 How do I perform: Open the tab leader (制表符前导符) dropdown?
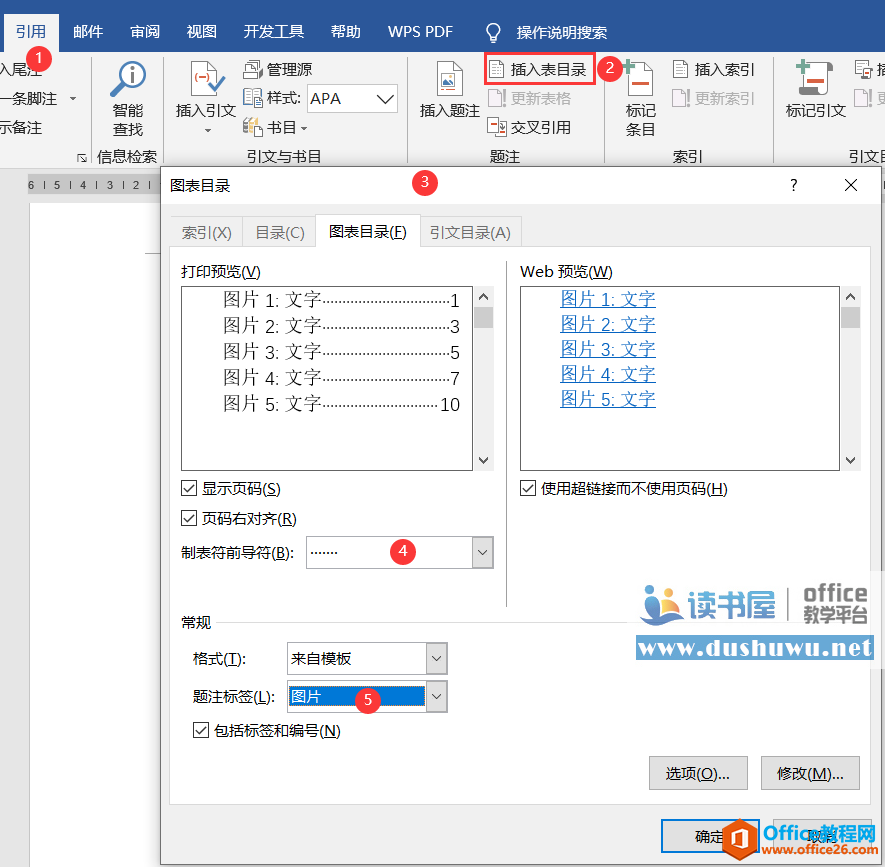tap(483, 553)
